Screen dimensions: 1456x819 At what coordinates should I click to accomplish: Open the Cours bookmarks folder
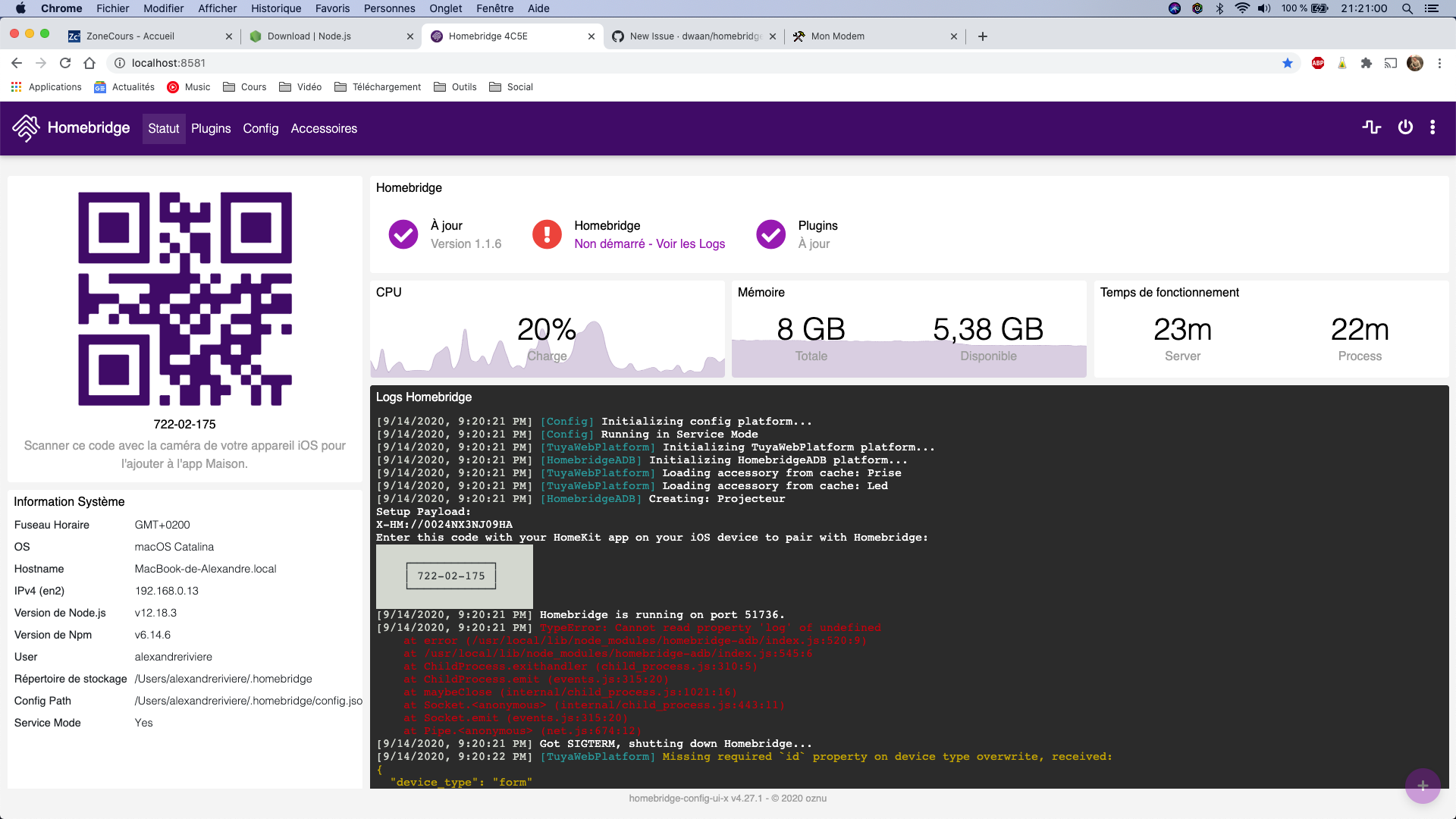pyautogui.click(x=245, y=87)
